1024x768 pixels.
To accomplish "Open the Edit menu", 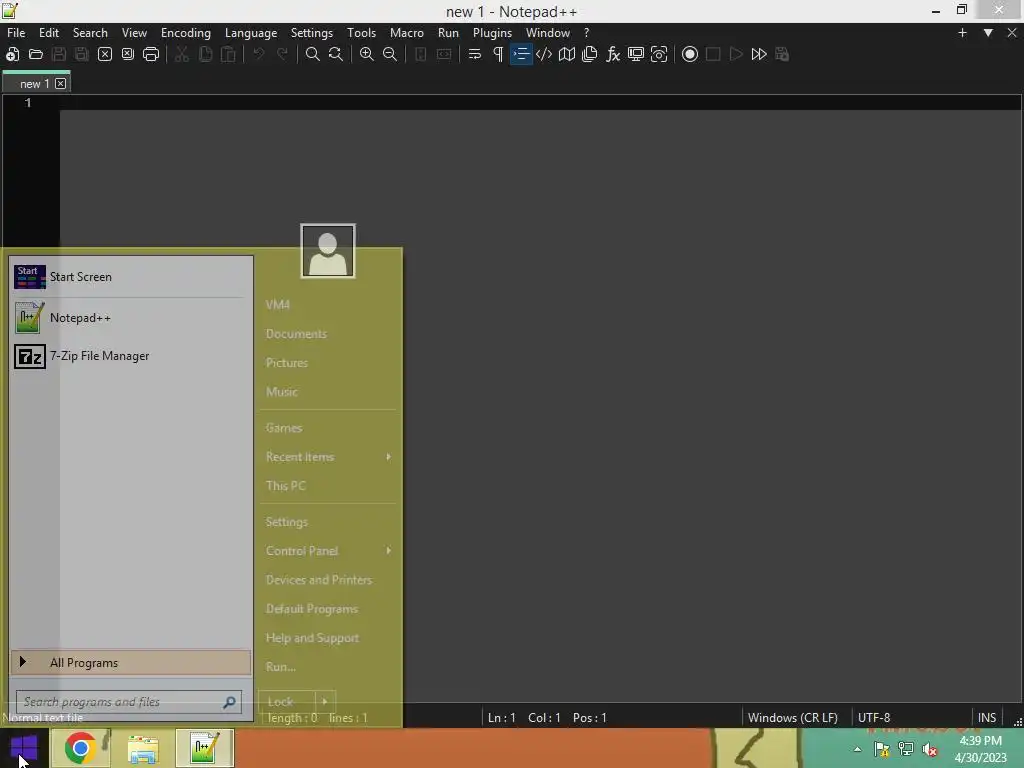I will pos(49,33).
